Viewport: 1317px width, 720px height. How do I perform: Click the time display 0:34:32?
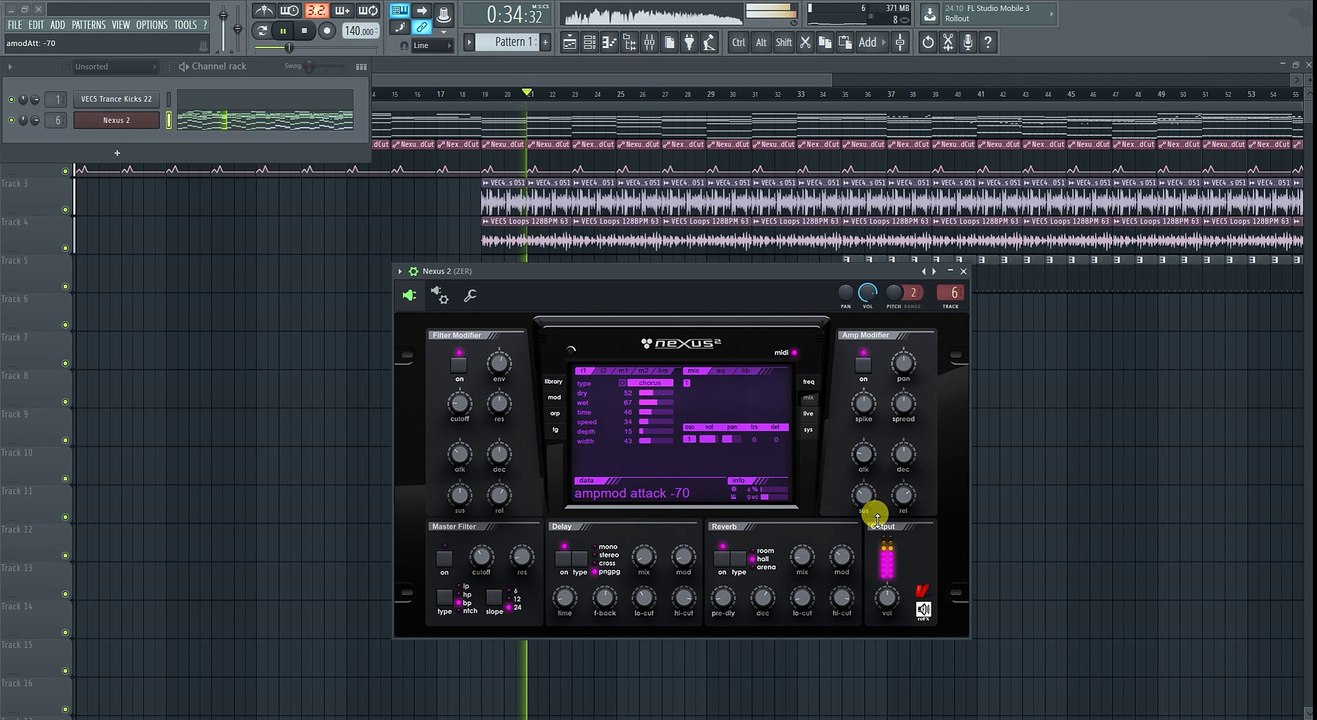(508, 14)
